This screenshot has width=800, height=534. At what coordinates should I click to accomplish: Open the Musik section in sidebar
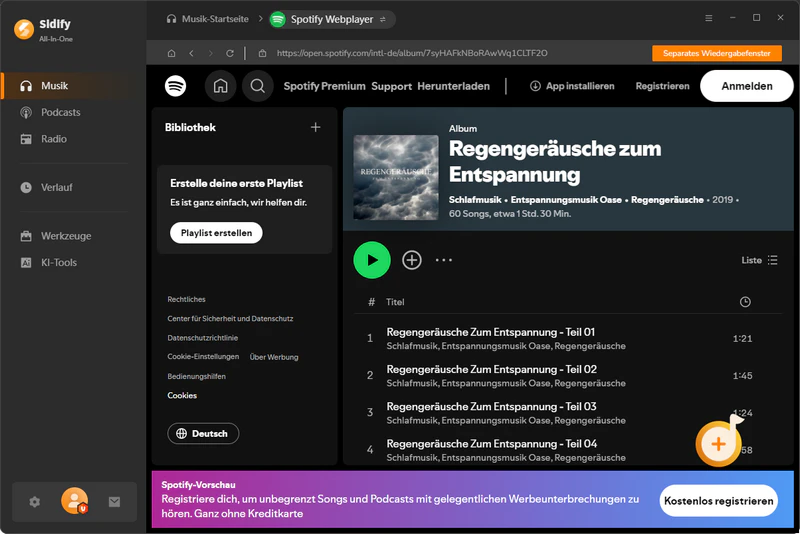pyautogui.click(x=66, y=86)
